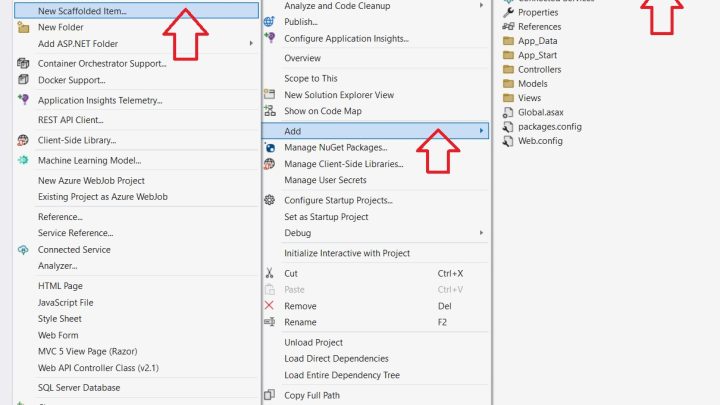Viewport: 720px width, 405px height.
Task: Expand the Debug submenu arrow
Action: click(x=481, y=233)
